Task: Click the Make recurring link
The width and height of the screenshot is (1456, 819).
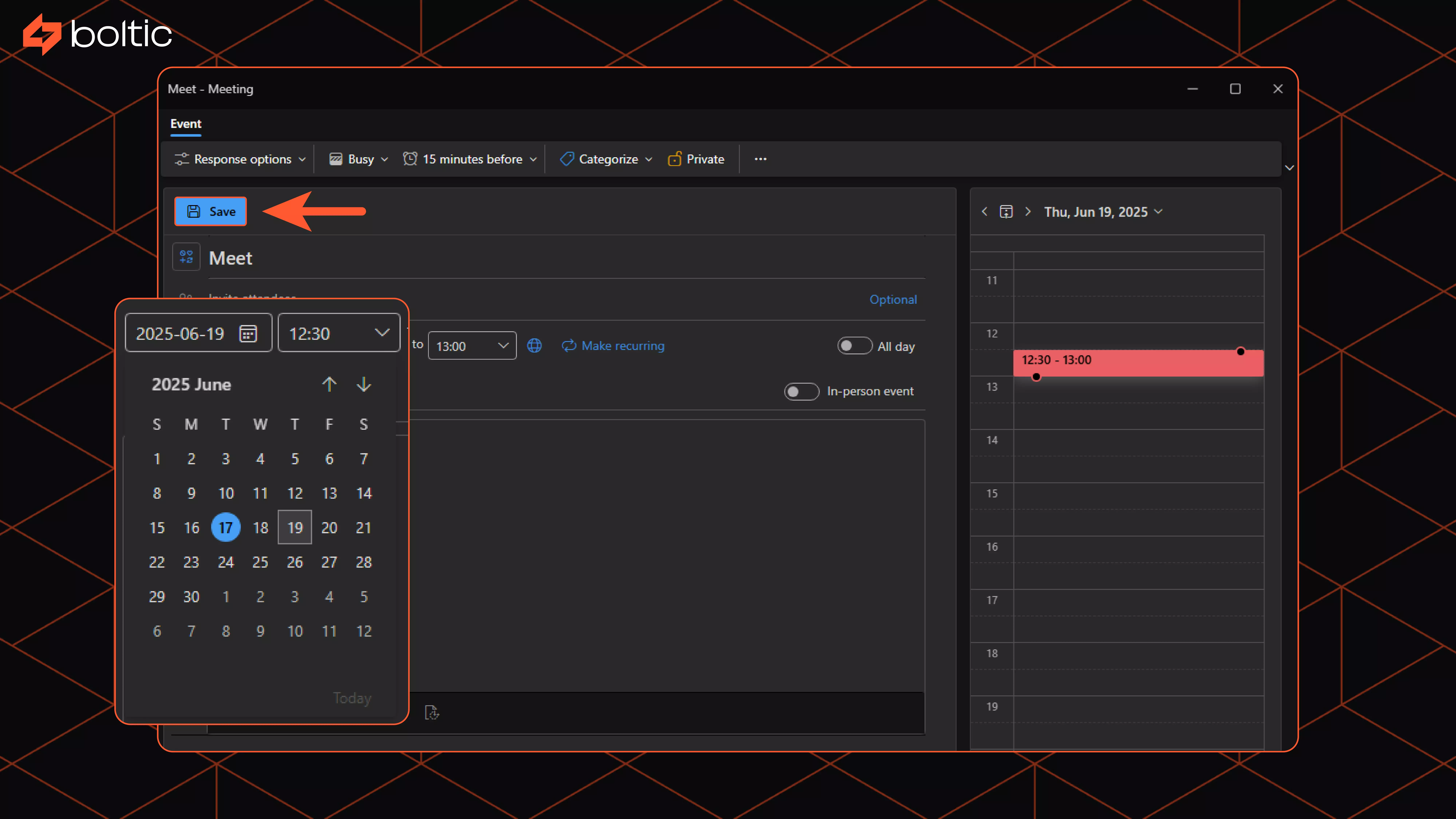Action: point(613,345)
